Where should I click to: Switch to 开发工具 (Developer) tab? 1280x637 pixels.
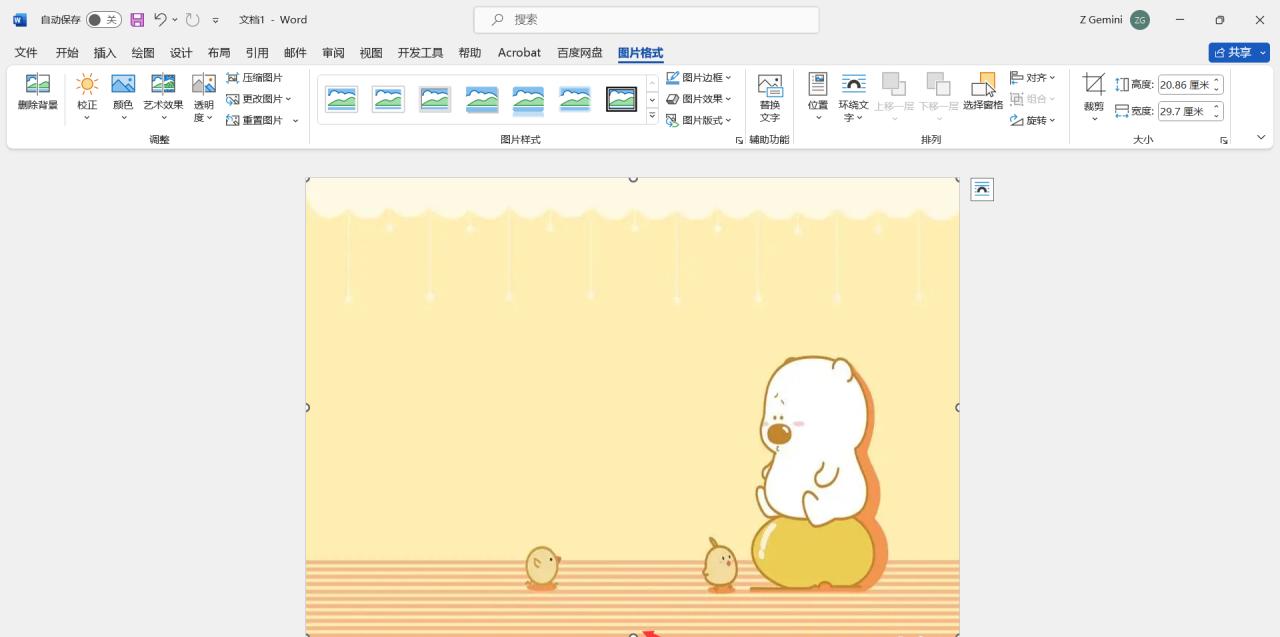420,53
